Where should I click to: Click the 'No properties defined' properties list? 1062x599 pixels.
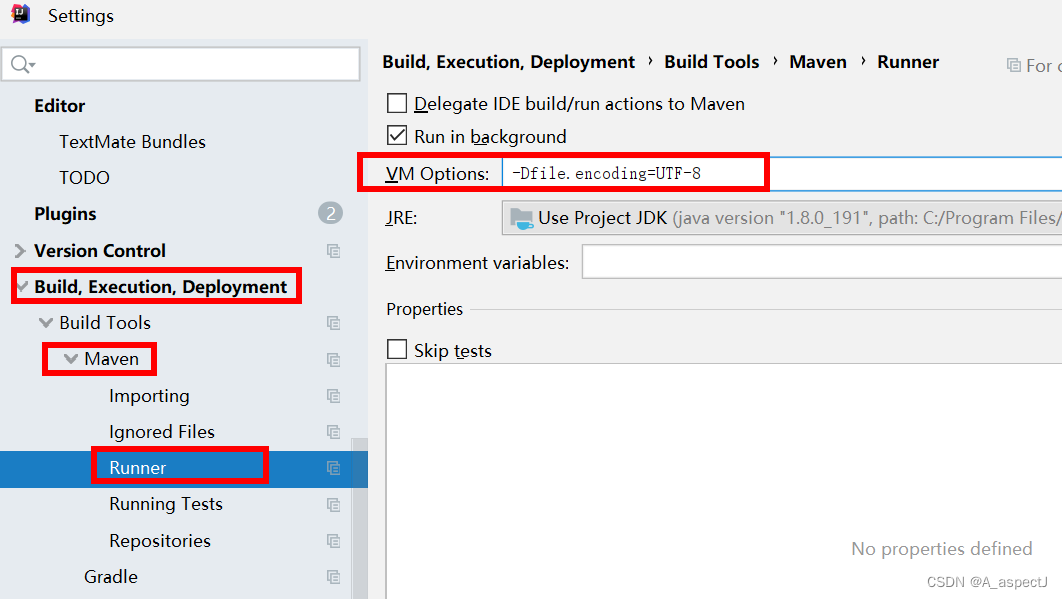click(x=724, y=481)
